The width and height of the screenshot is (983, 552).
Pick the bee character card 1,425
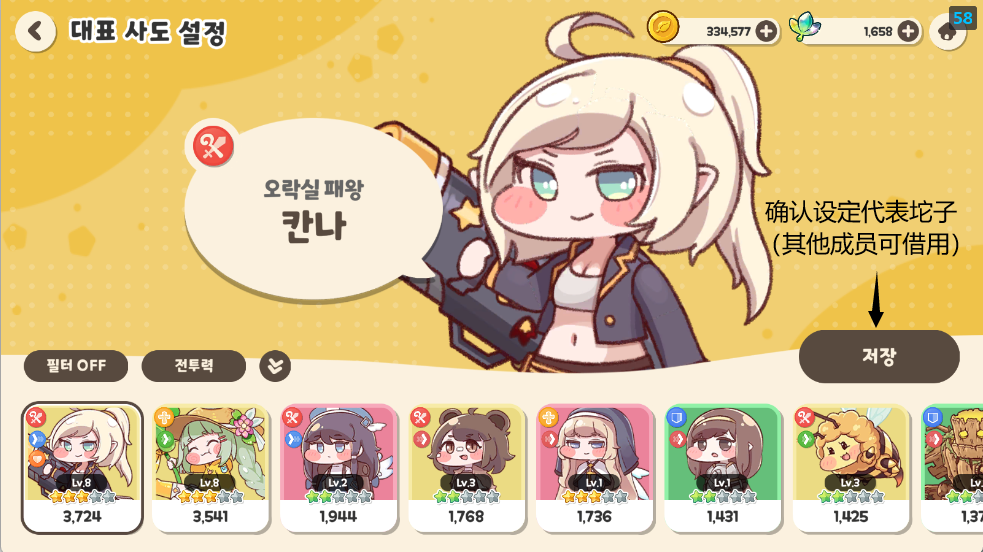point(851,468)
